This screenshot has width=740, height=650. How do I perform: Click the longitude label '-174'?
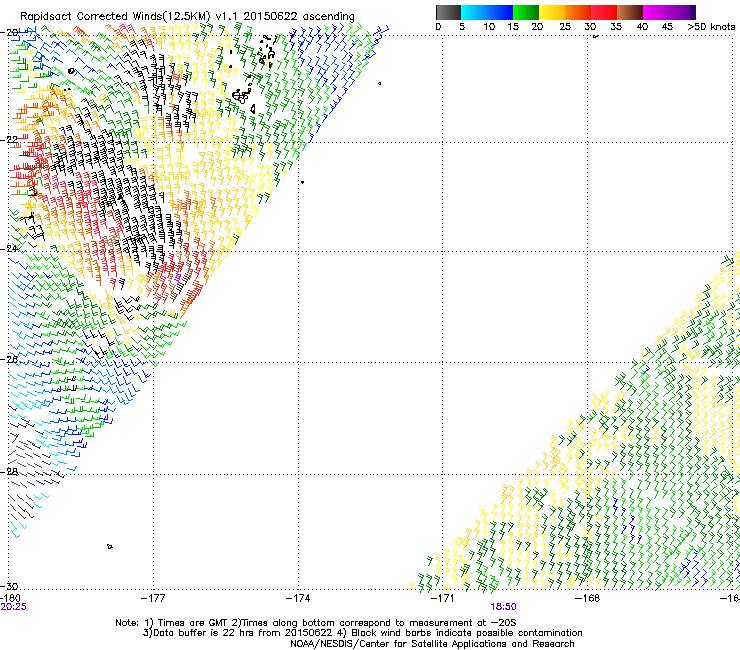[x=298, y=598]
